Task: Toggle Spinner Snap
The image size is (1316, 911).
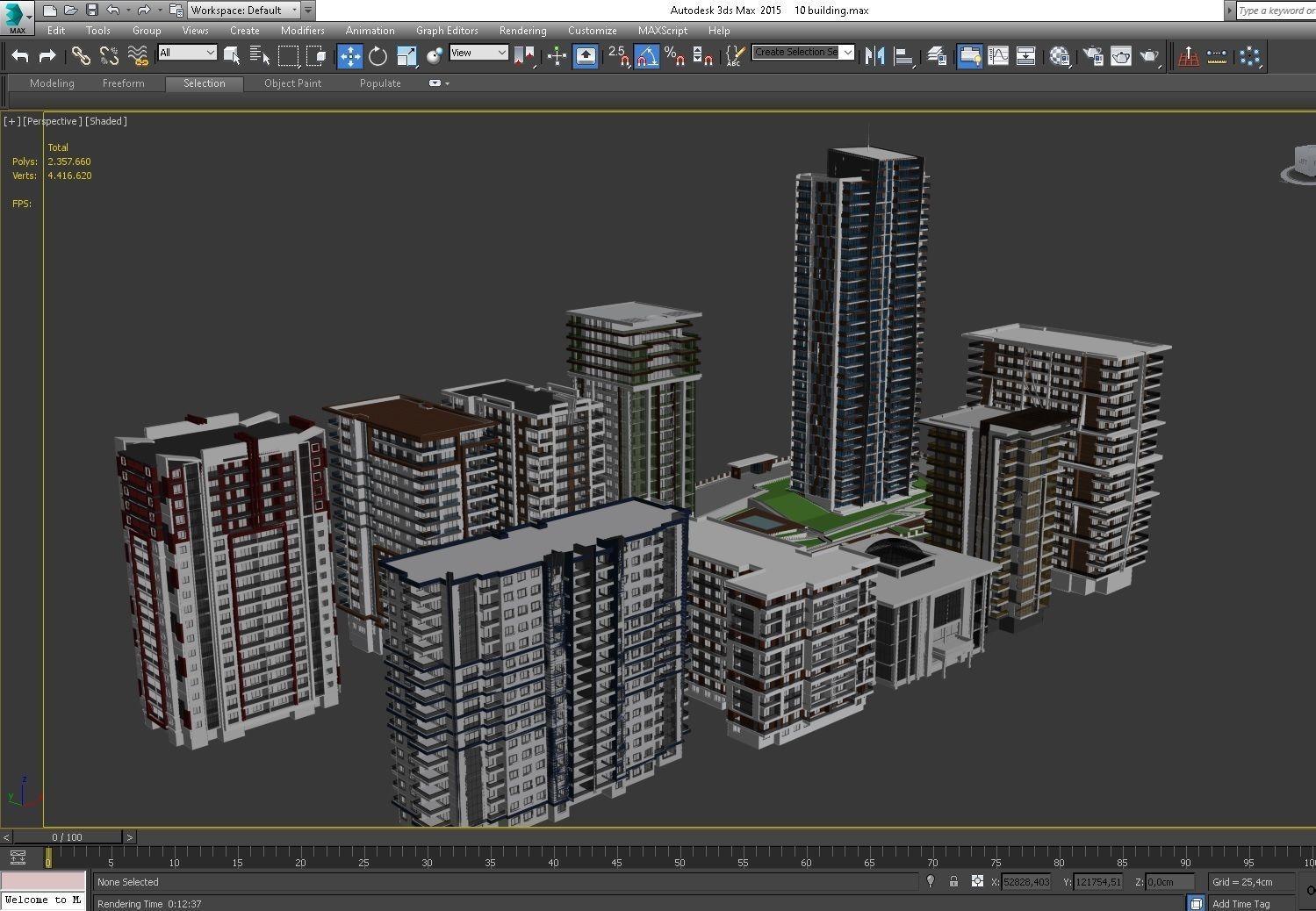Action: pos(702,56)
